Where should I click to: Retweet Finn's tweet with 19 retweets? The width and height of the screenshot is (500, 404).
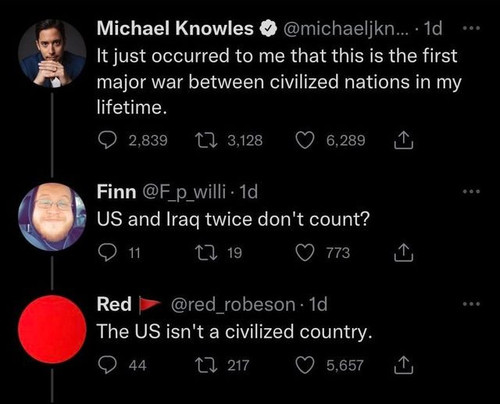pyautogui.click(x=206, y=253)
